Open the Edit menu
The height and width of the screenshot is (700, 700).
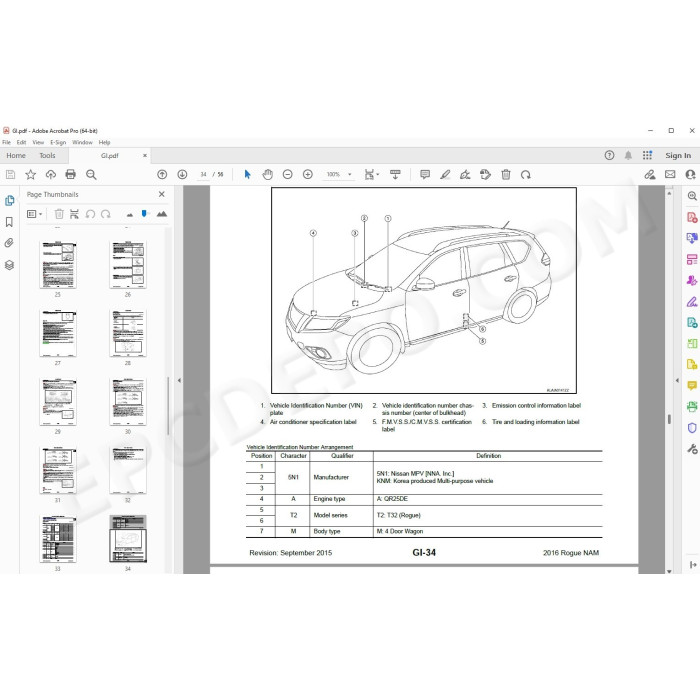(21, 142)
